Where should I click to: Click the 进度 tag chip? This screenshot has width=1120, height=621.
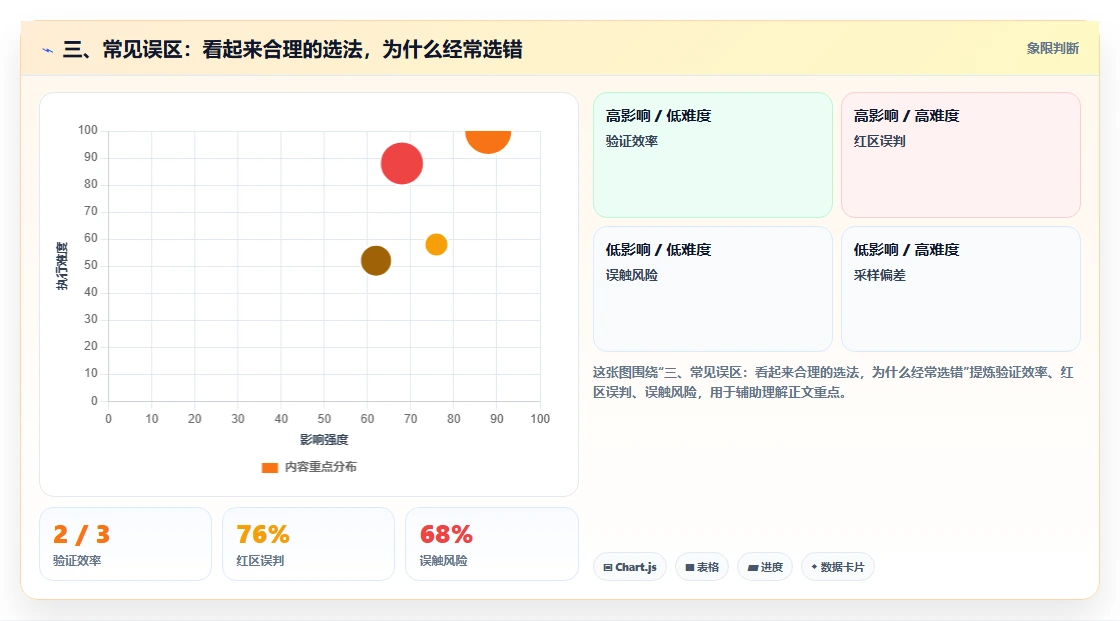pos(765,567)
